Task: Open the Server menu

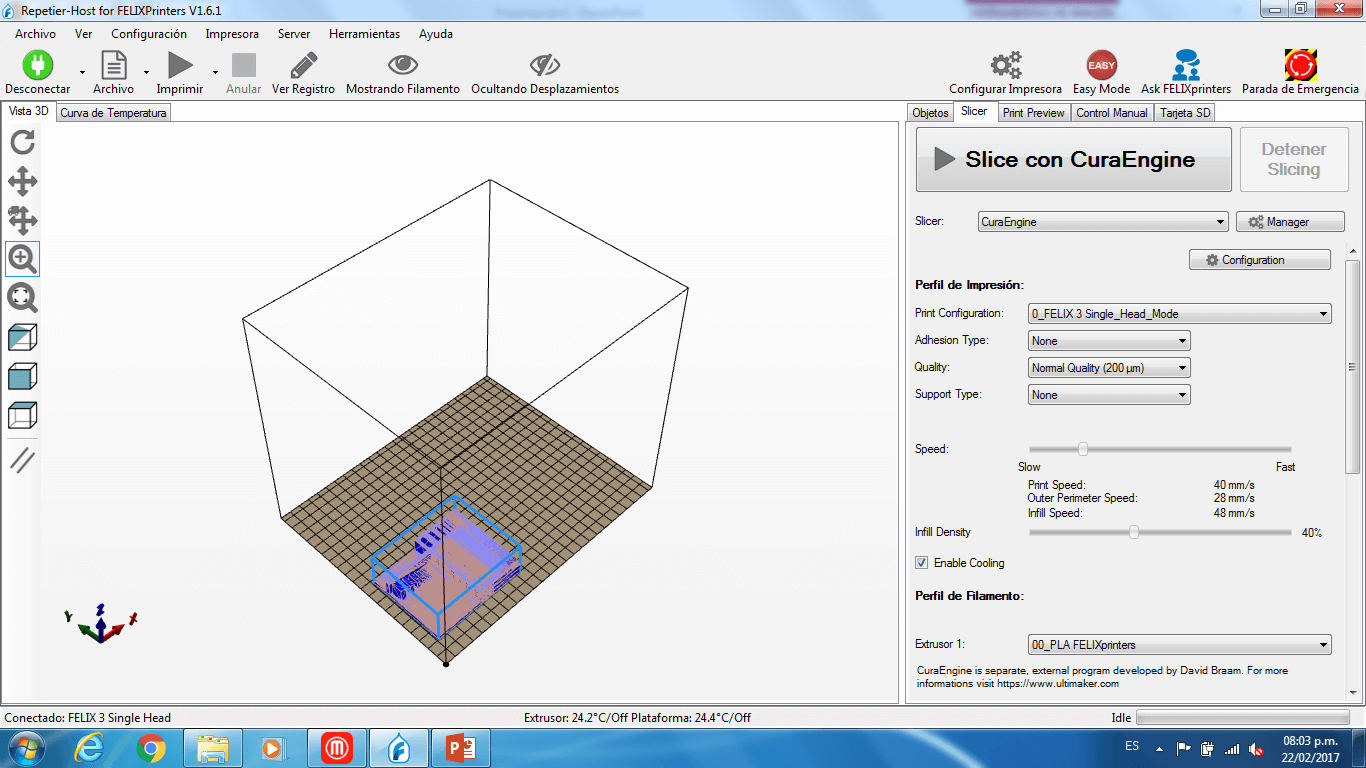Action: [294, 34]
